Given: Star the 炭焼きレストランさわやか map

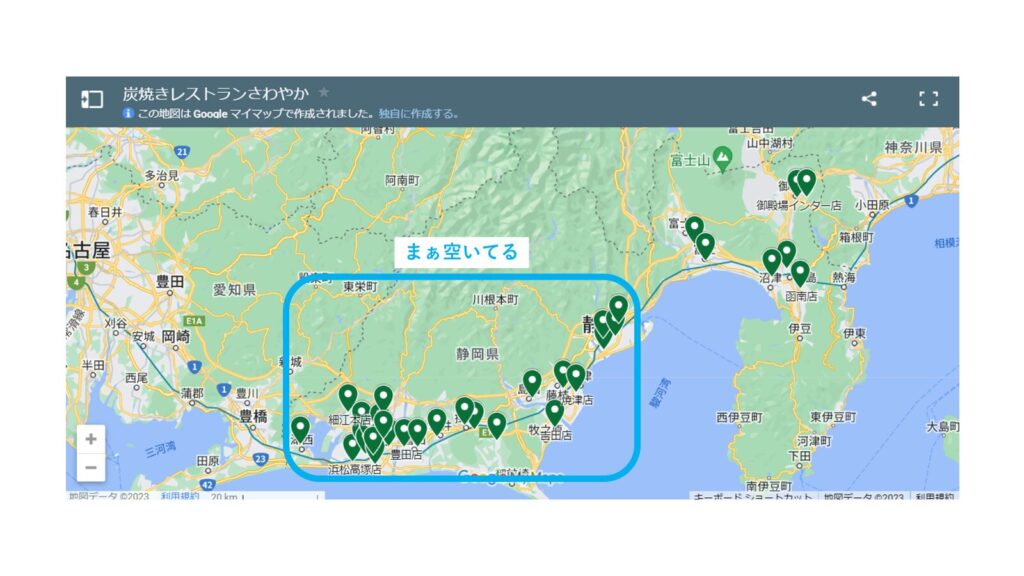Looking at the screenshot, I should 324,93.
